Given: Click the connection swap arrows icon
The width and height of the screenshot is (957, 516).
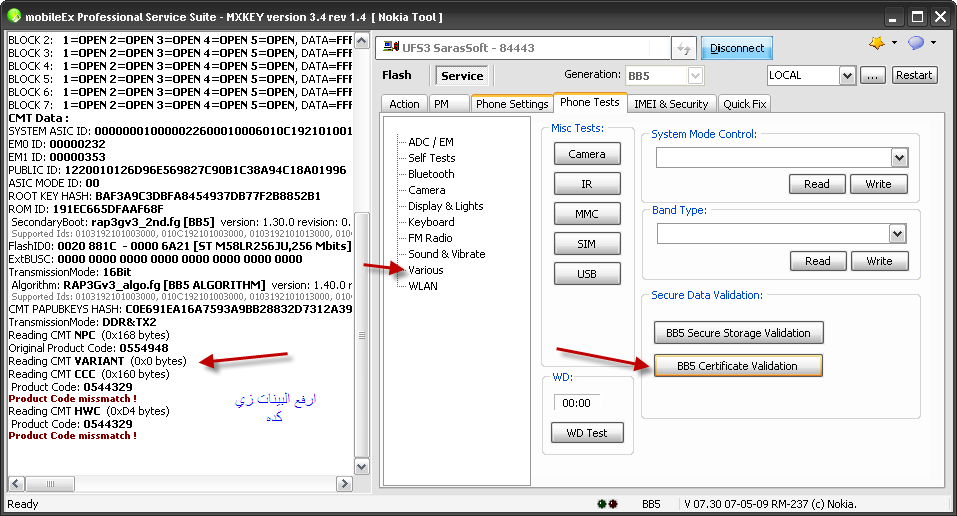Looking at the screenshot, I should click(x=684, y=48).
